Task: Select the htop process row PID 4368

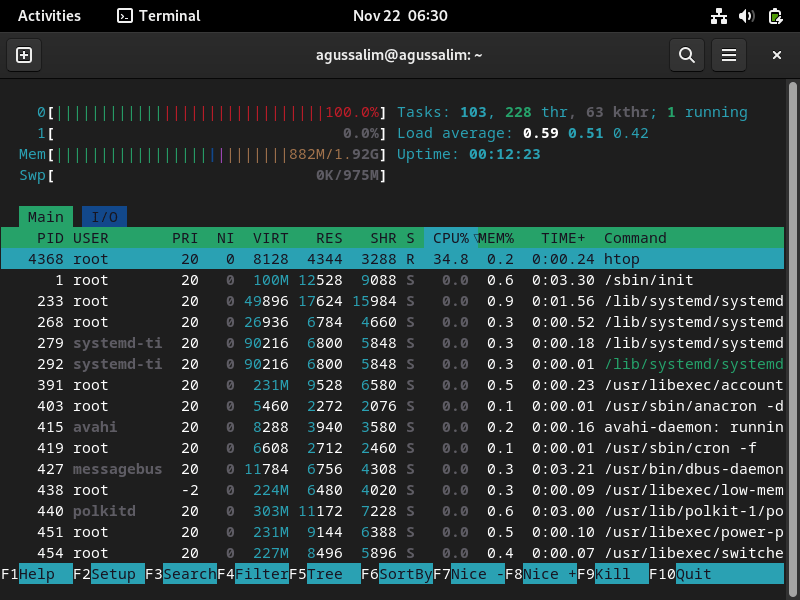Action: click(392, 259)
